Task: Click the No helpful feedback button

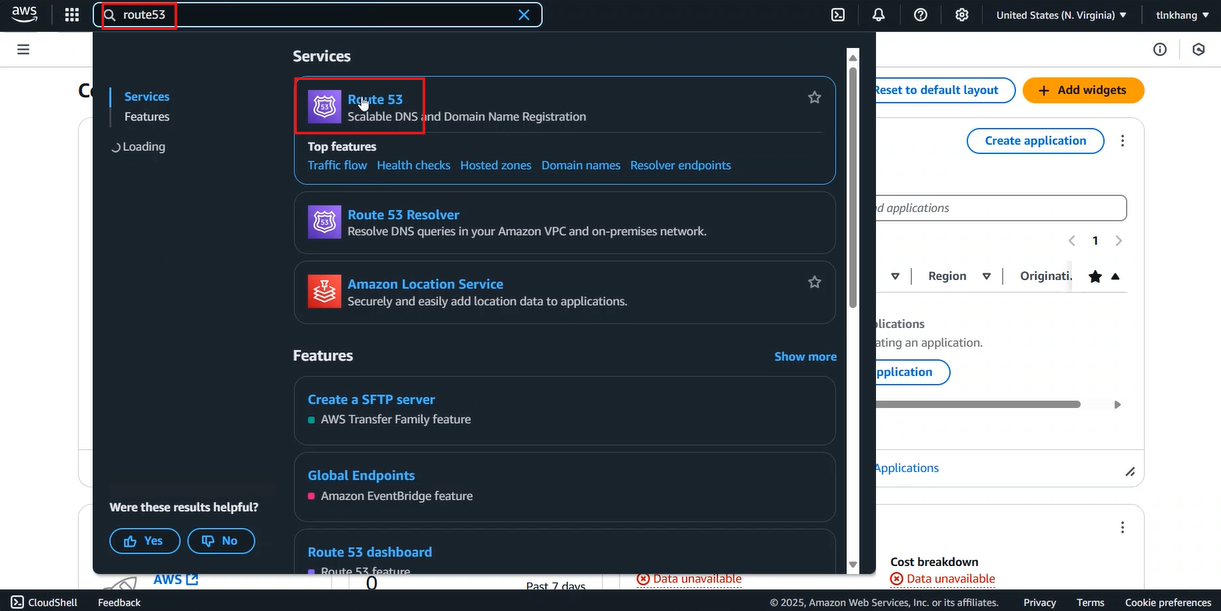Action: (221, 541)
